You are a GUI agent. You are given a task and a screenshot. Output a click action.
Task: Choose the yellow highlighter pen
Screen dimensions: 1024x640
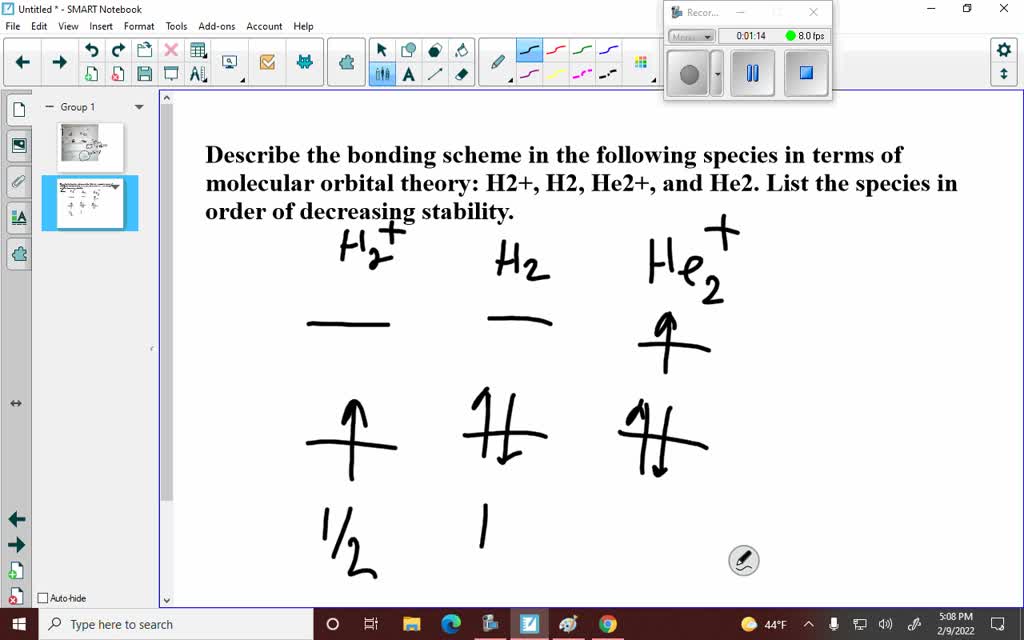(555, 75)
